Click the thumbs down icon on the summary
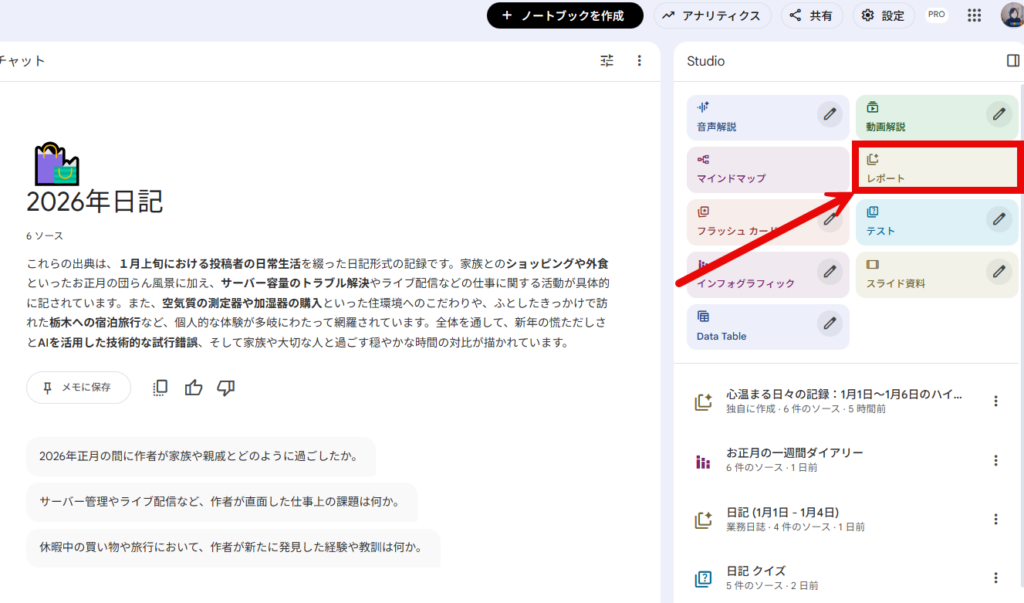 click(226, 388)
